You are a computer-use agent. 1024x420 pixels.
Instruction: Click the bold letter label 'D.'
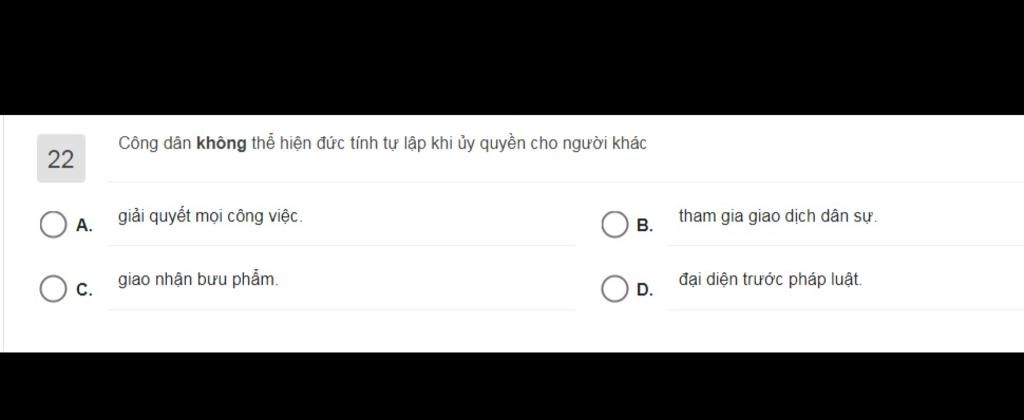tap(645, 290)
